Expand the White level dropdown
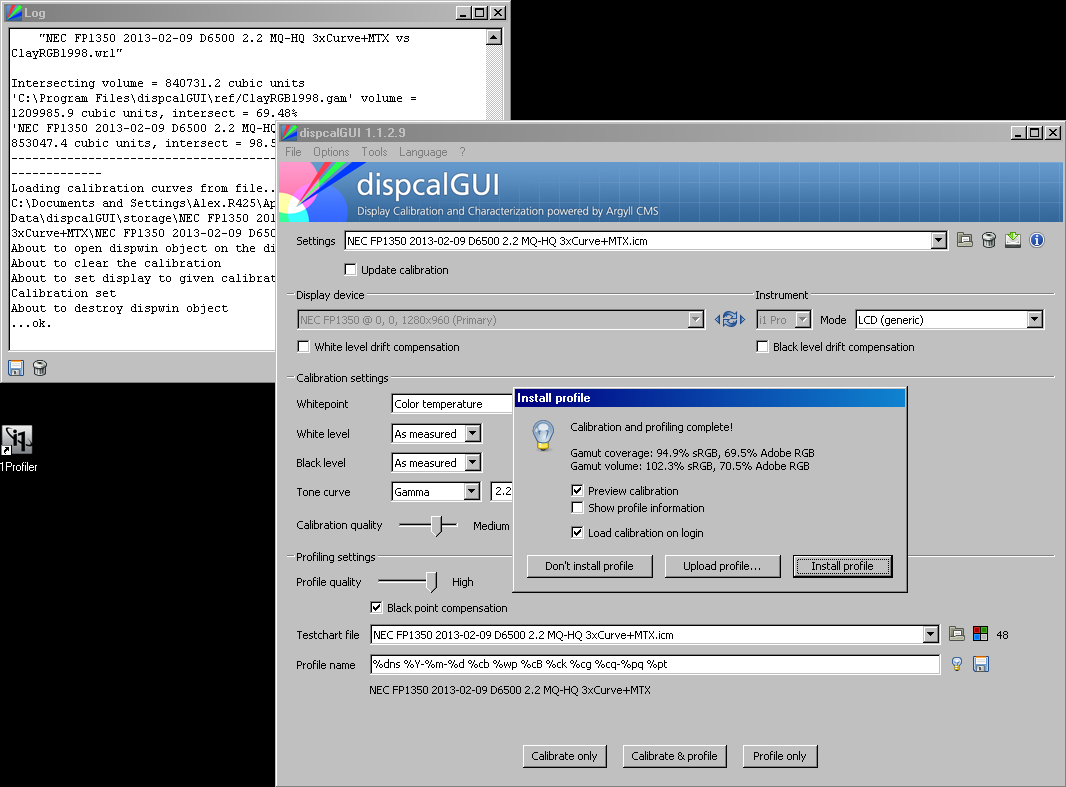1066x787 pixels. click(473, 434)
